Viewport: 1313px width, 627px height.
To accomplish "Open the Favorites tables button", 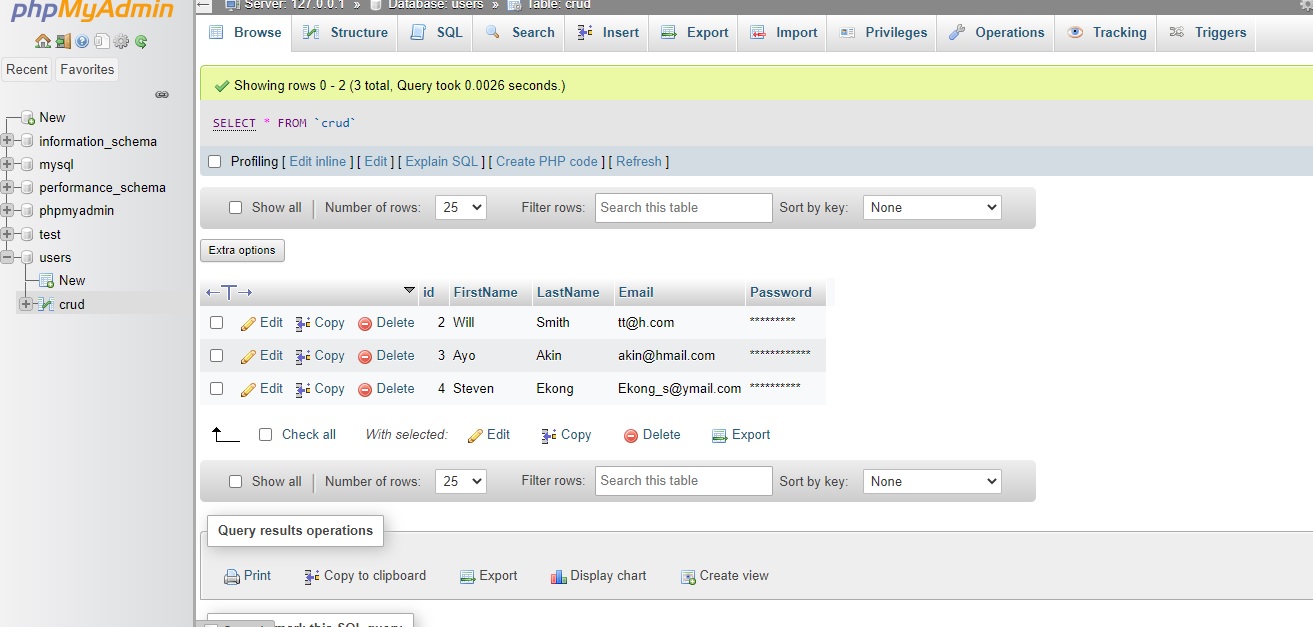I will [x=87, y=69].
